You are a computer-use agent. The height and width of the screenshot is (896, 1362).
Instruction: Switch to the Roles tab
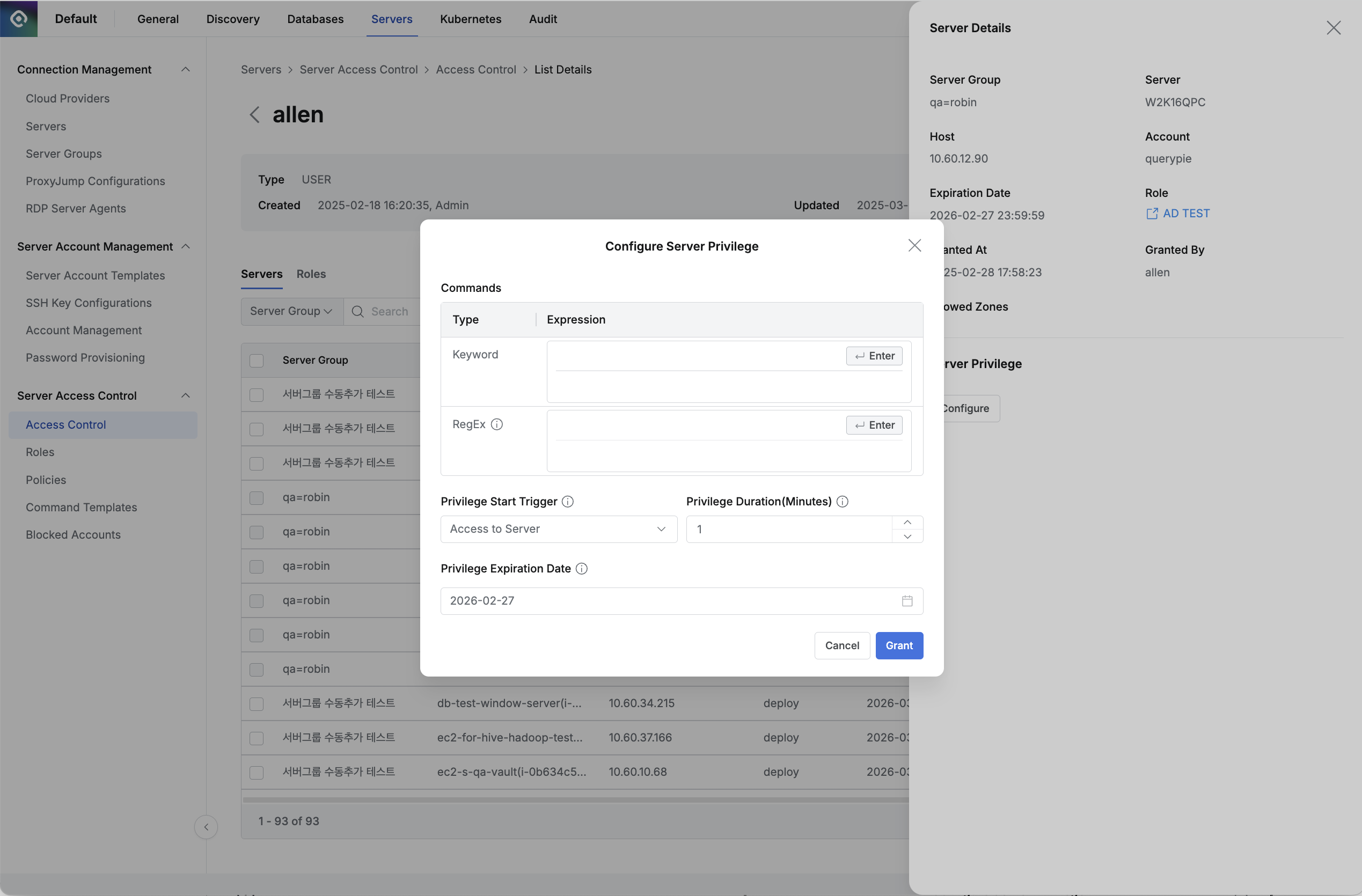(311, 274)
